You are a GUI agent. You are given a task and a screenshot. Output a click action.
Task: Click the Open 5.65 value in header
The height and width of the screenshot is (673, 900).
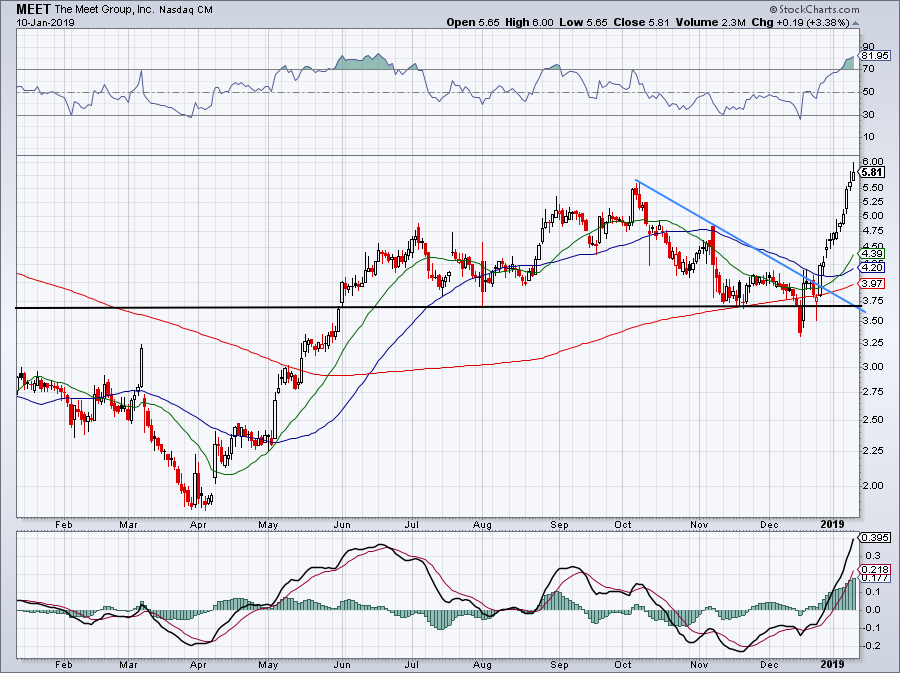click(x=475, y=22)
